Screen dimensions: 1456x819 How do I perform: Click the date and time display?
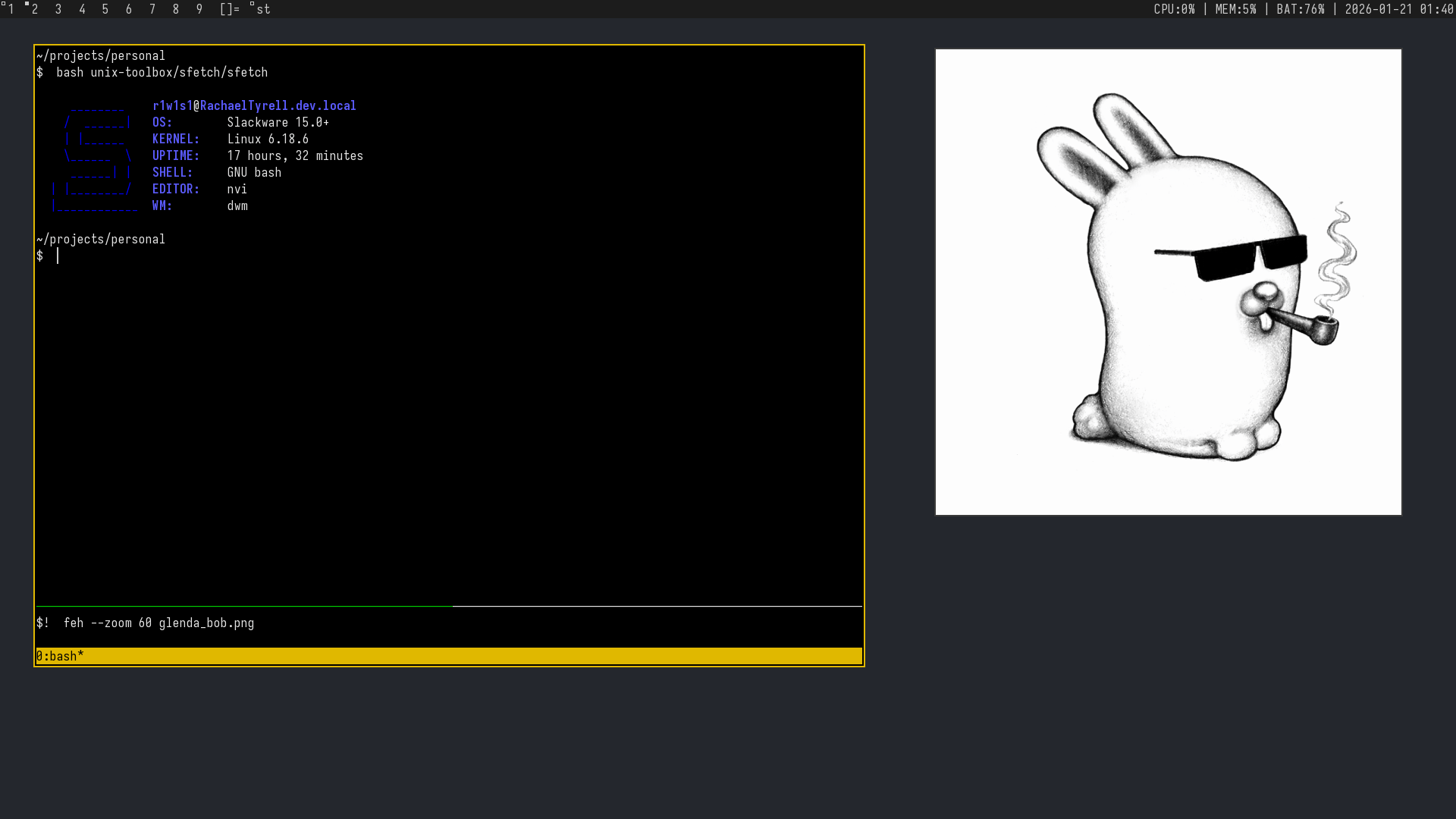click(x=1398, y=9)
